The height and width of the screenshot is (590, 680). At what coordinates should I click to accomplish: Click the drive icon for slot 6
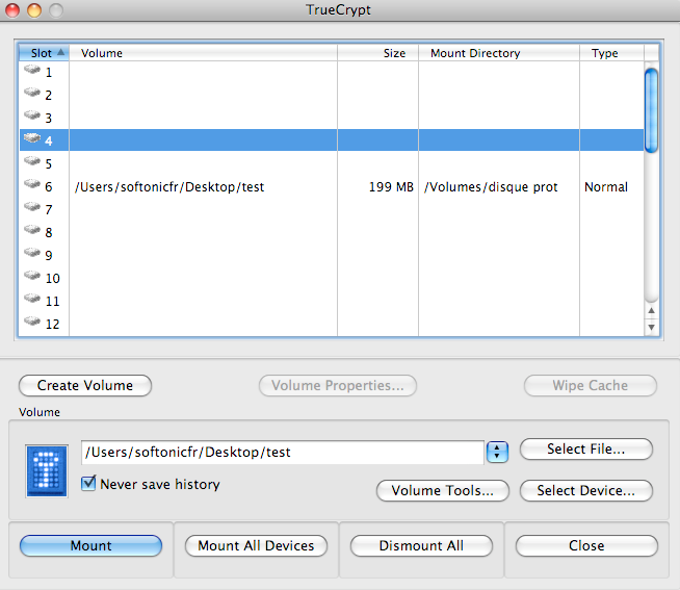coord(32,184)
